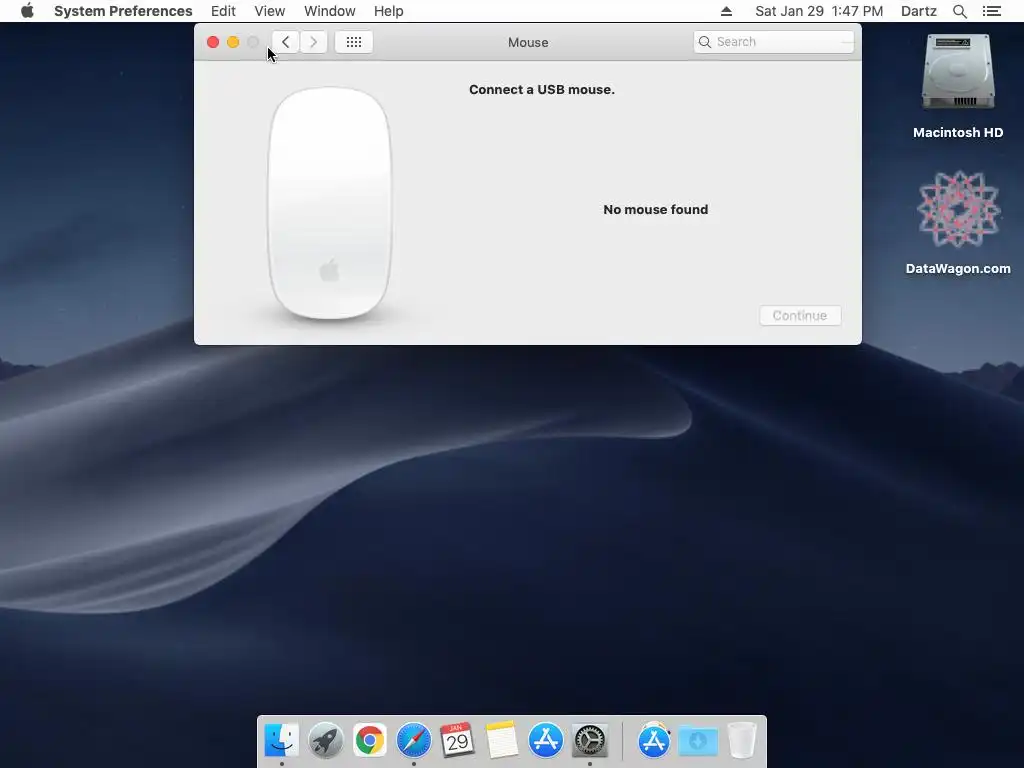This screenshot has height=768, width=1024.
Task: Click the Continue button
Action: tap(800, 315)
